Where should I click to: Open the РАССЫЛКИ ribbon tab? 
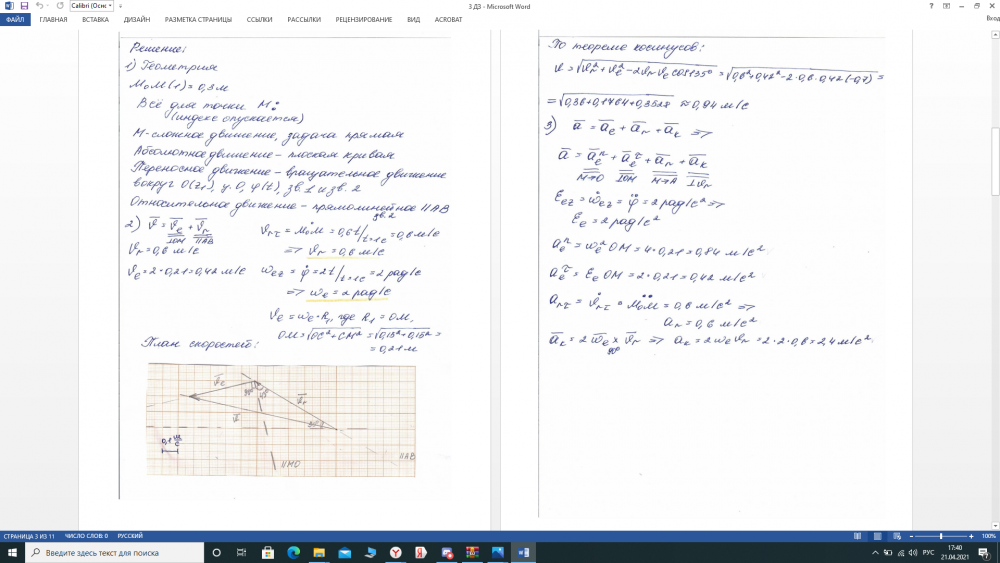[x=304, y=20]
